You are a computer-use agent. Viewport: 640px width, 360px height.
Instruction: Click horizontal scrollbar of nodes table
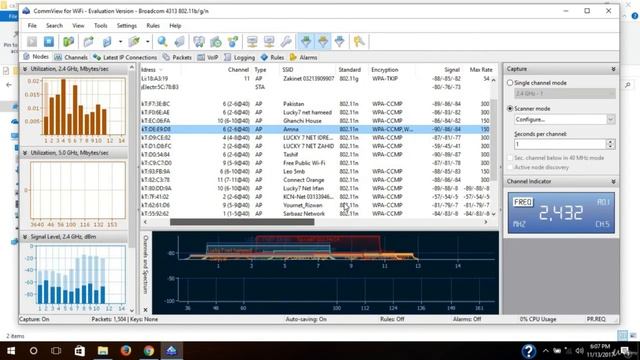pyautogui.click(x=242, y=222)
